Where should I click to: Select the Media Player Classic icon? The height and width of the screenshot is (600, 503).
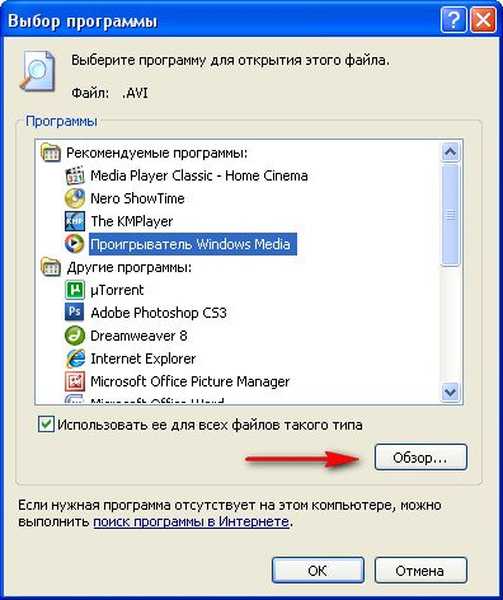point(75,176)
